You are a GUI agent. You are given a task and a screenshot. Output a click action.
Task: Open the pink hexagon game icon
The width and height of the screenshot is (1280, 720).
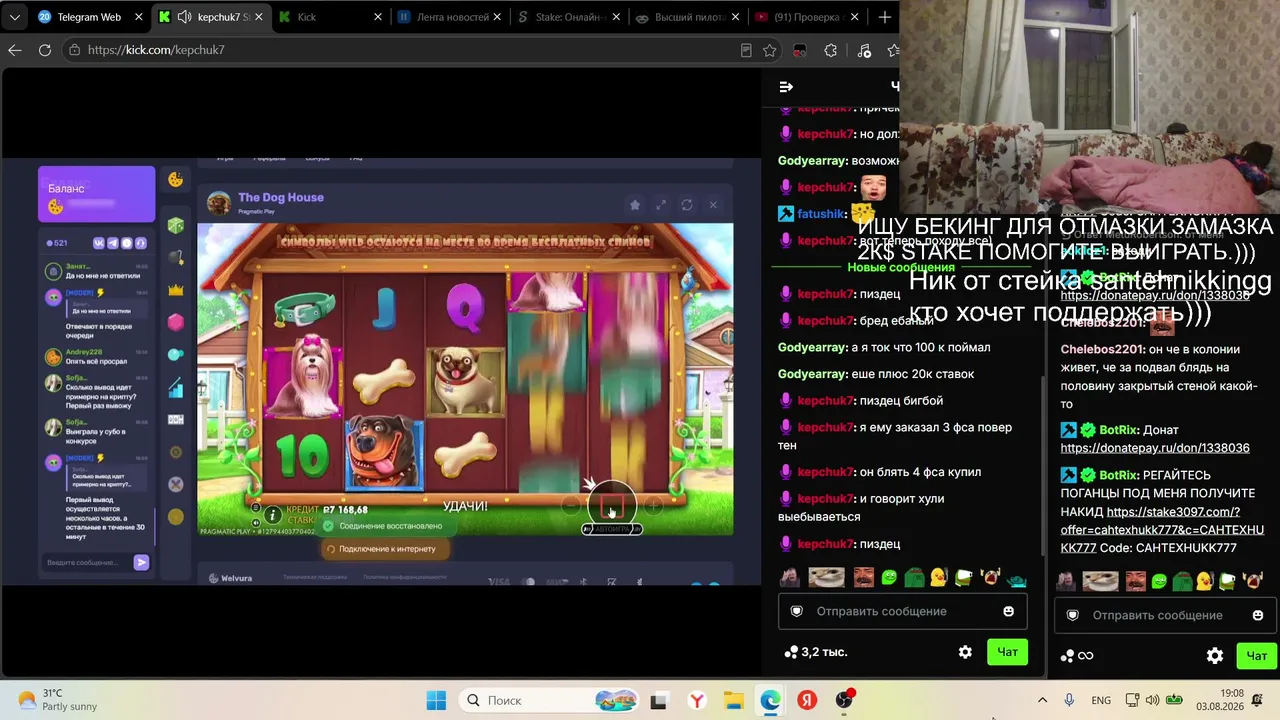[176, 322]
